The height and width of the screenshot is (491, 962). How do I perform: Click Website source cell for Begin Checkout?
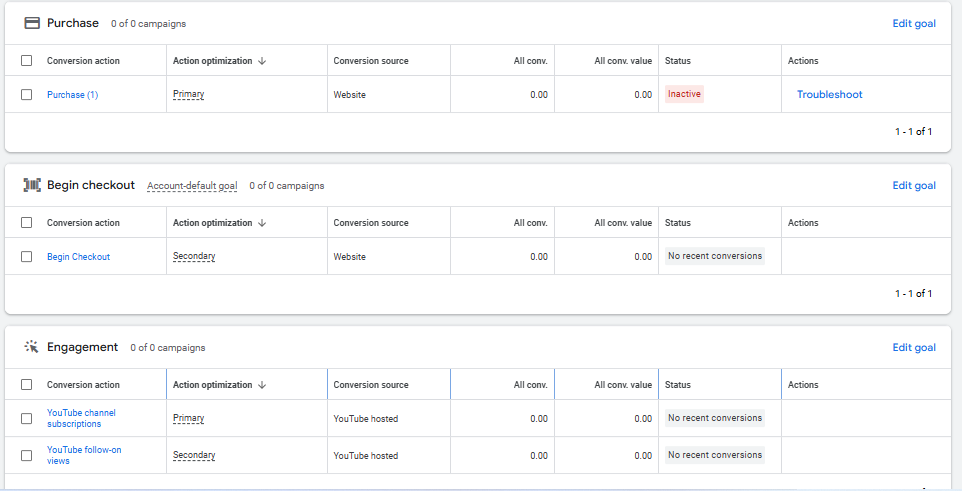click(350, 257)
